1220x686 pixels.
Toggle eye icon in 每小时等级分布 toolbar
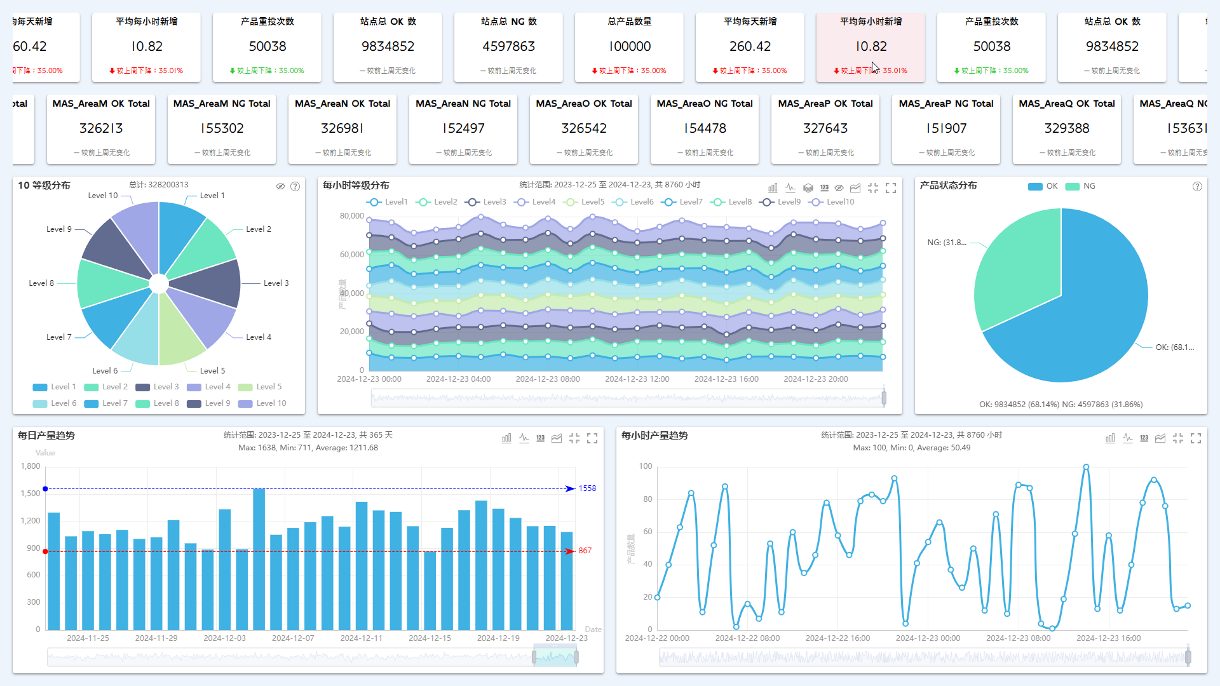point(840,187)
